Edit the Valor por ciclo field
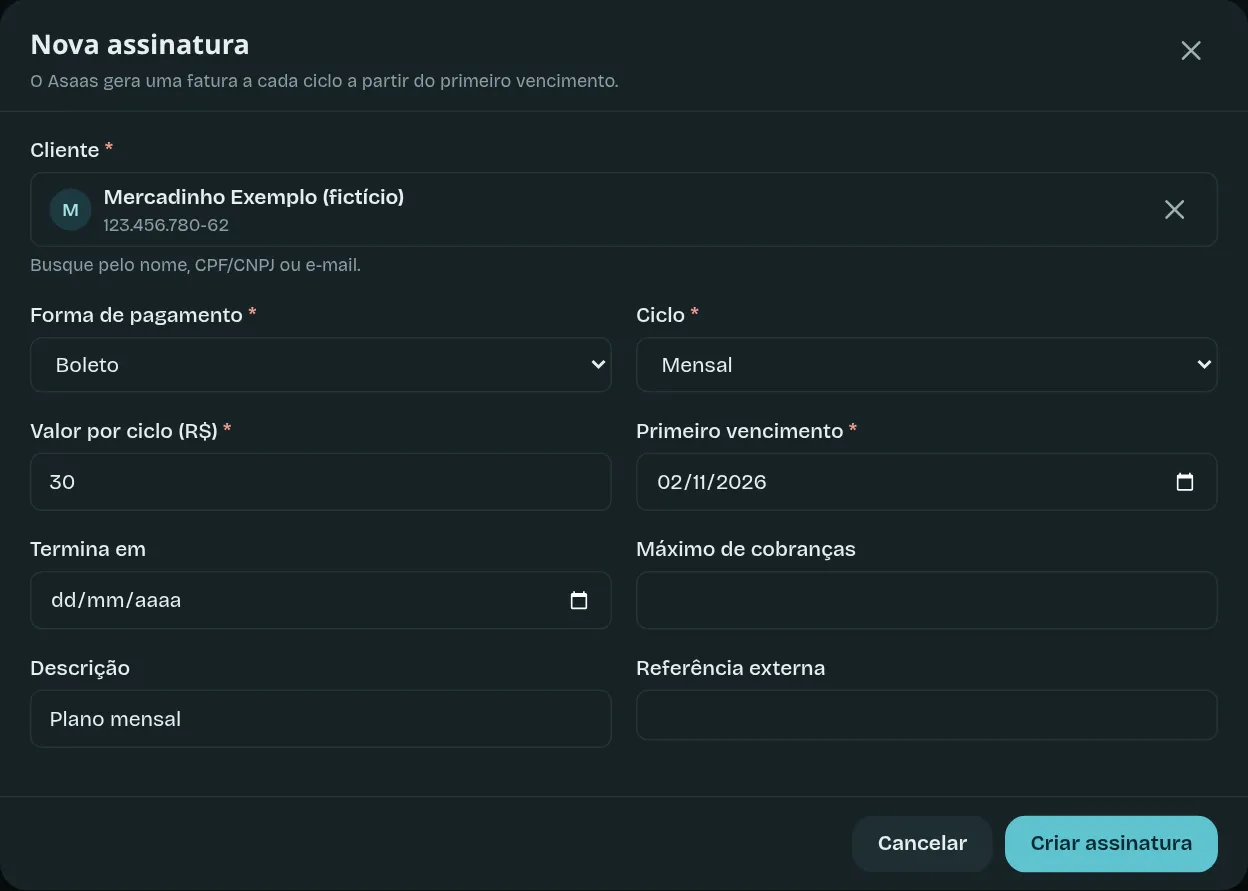Image resolution: width=1248 pixels, height=891 pixels. click(x=321, y=482)
